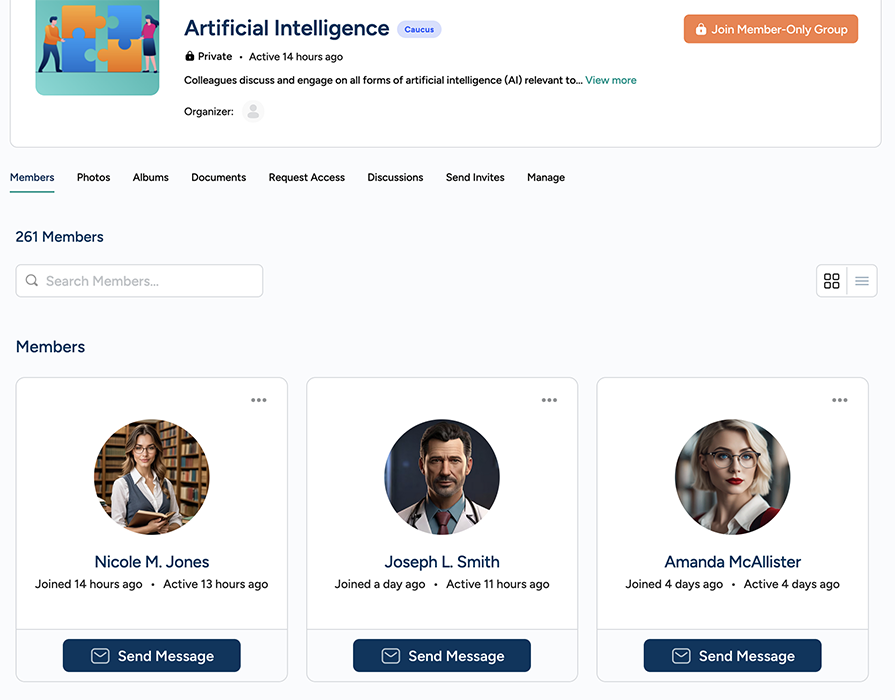Viewport: 895px width, 700px height.
Task: Open the Photos tab
Action: 93,177
